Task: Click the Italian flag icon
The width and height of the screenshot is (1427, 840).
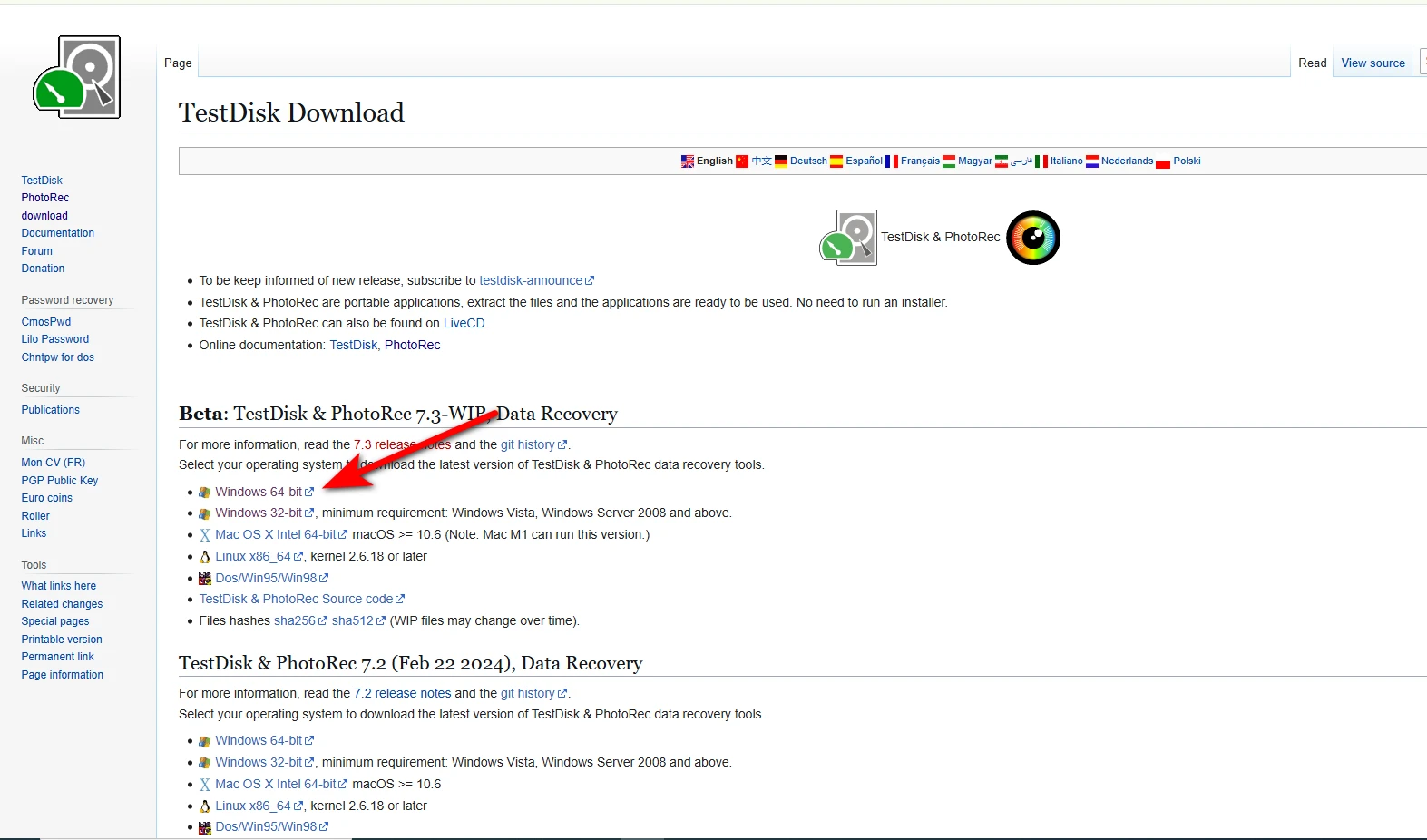Action: [1041, 161]
